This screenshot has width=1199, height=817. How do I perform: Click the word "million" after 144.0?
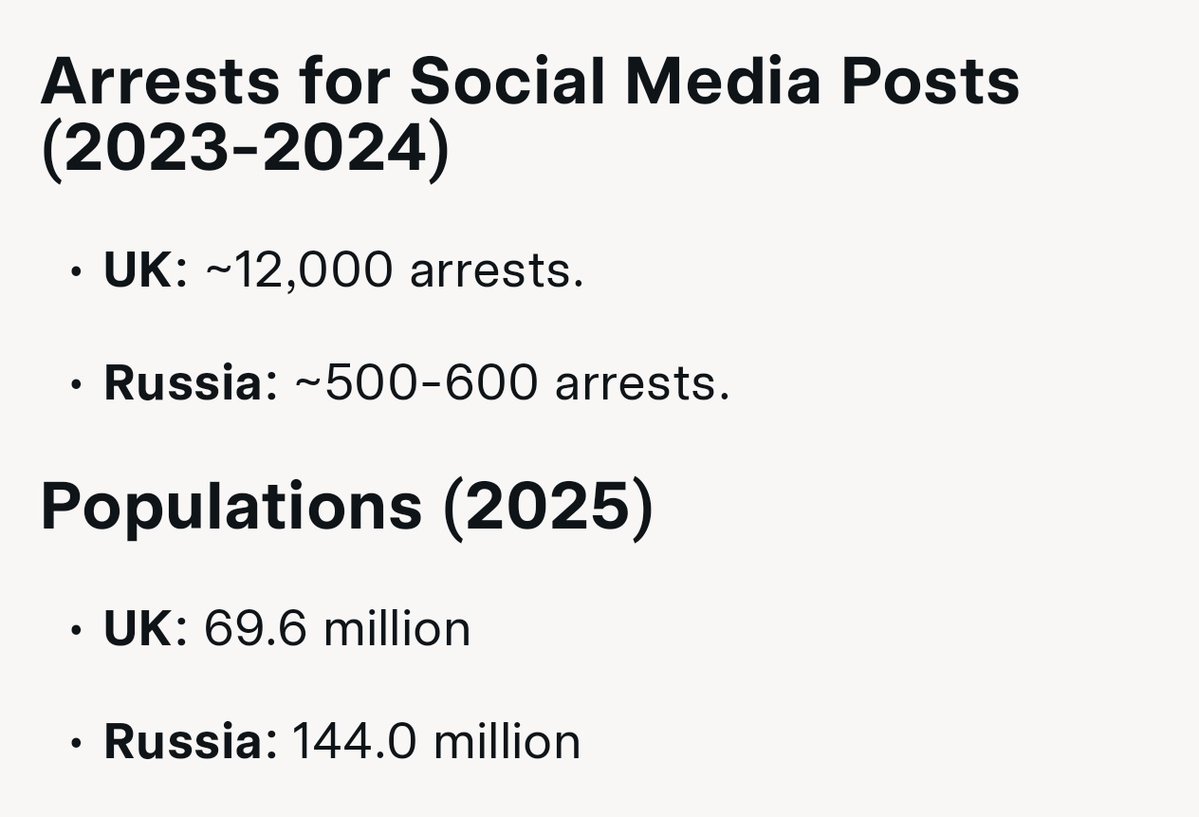tap(507, 742)
